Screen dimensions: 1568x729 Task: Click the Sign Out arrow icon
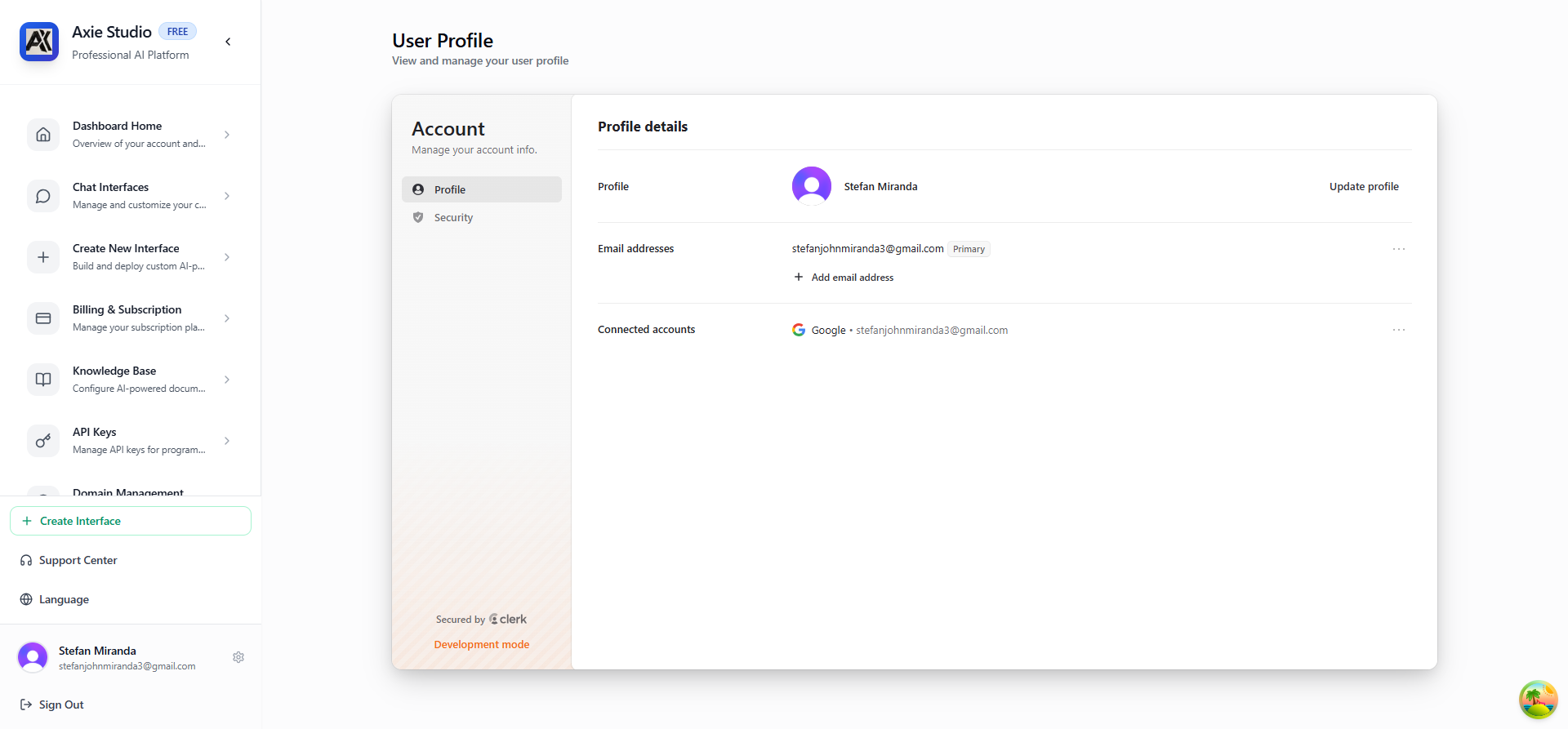(x=26, y=705)
